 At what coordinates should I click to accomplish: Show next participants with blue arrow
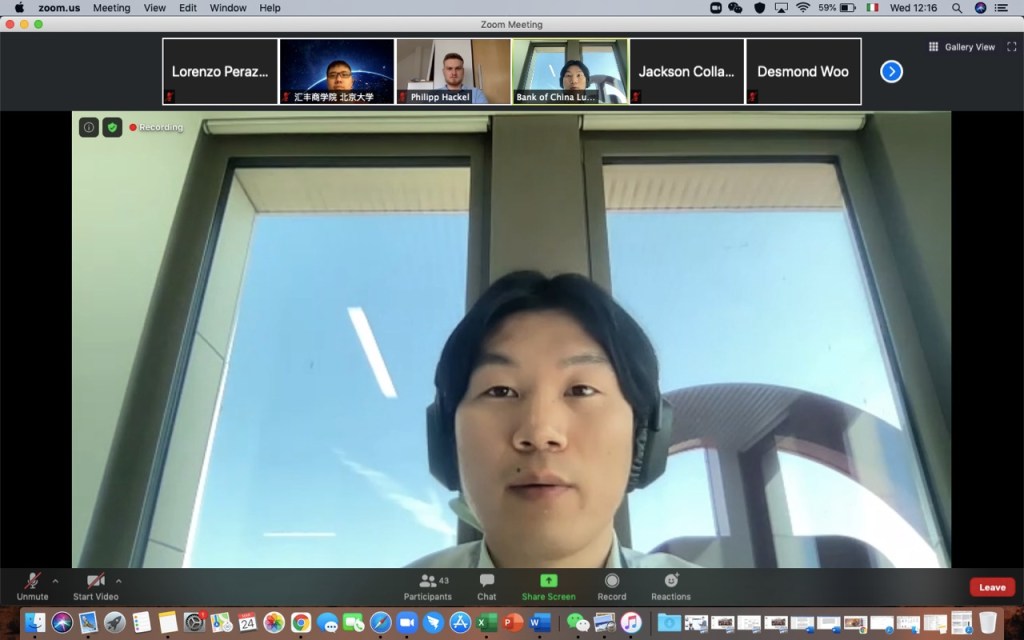tap(891, 71)
